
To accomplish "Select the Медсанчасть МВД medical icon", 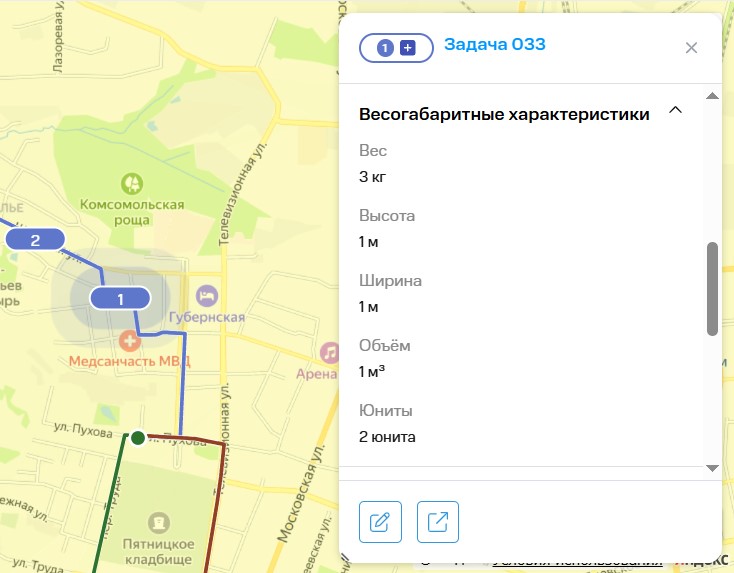I will [129, 340].
